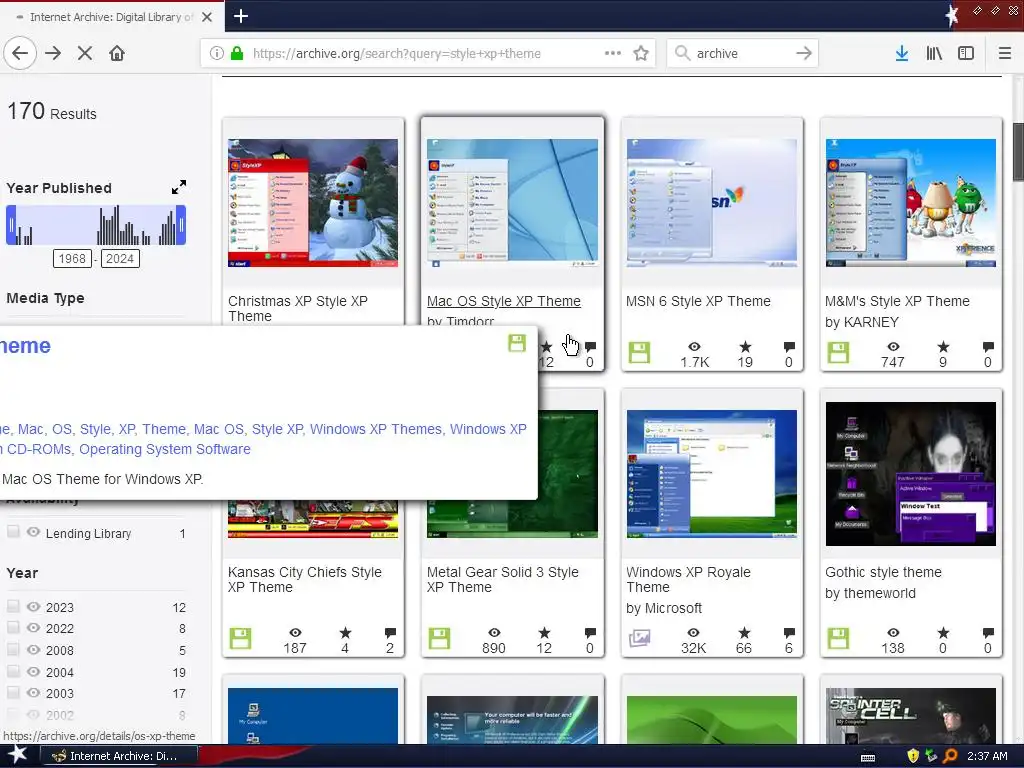Stop loading the page

pyautogui.click(x=85, y=53)
